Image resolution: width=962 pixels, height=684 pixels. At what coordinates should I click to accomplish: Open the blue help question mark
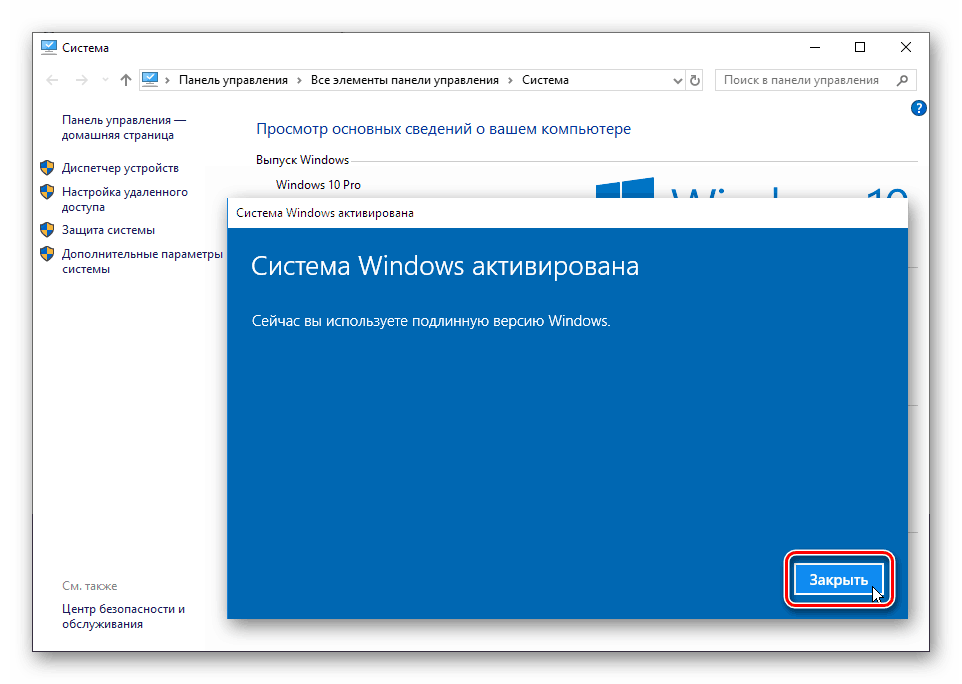(x=919, y=107)
